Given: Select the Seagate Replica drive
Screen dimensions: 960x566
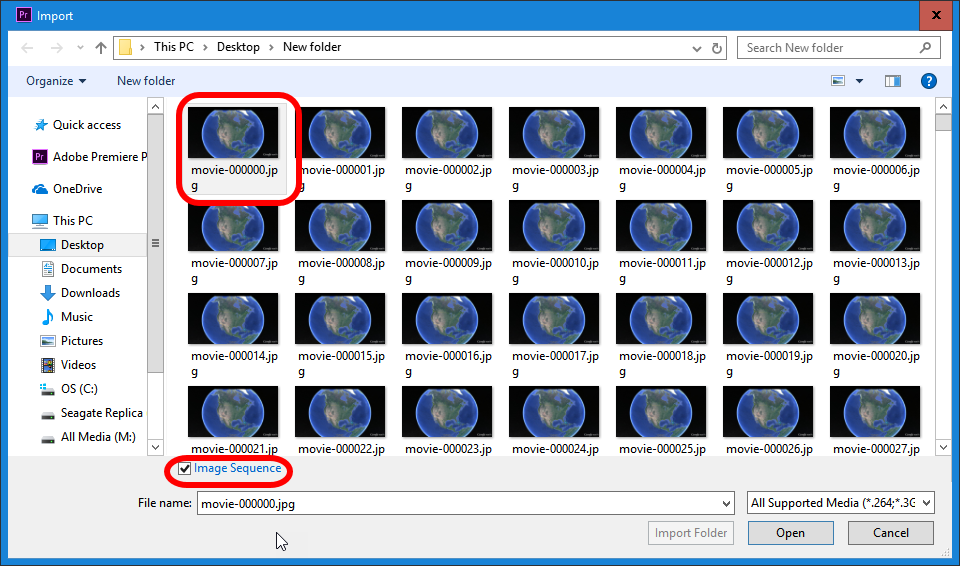Looking at the screenshot, I should click(92, 413).
